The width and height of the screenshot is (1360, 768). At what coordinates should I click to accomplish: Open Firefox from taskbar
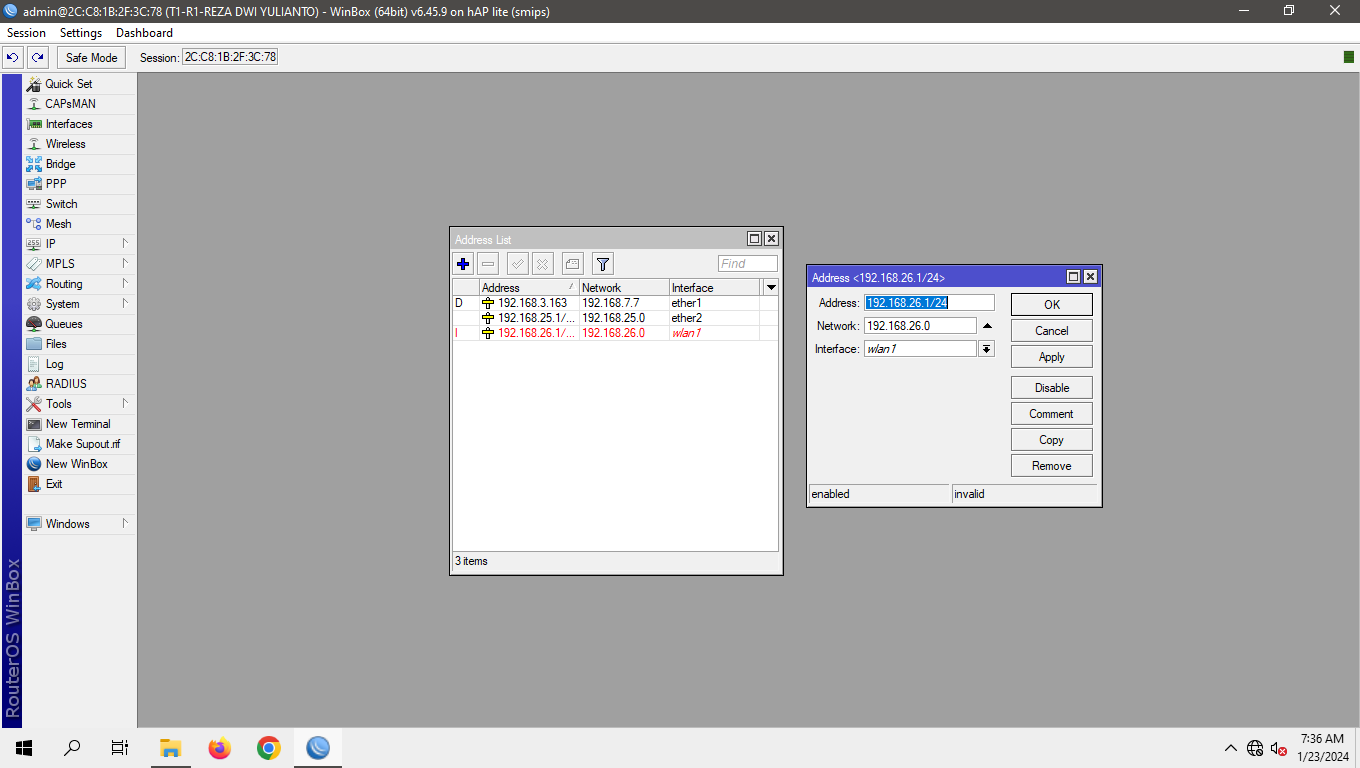pyautogui.click(x=219, y=748)
